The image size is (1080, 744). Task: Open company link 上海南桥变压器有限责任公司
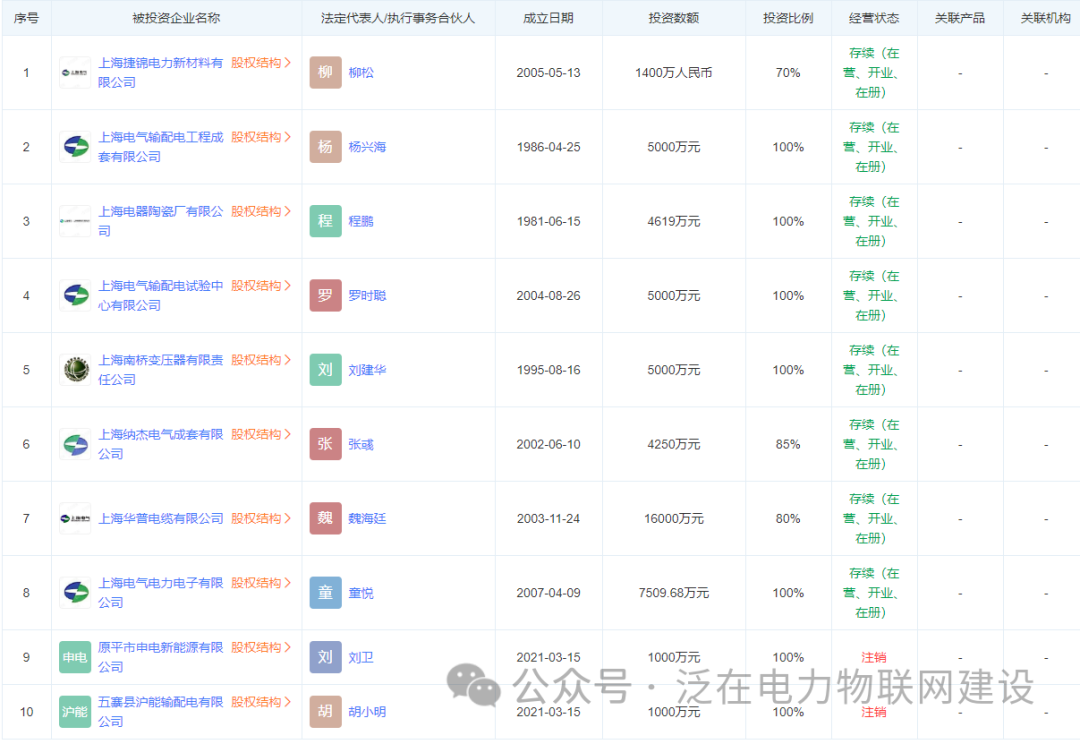[160, 370]
